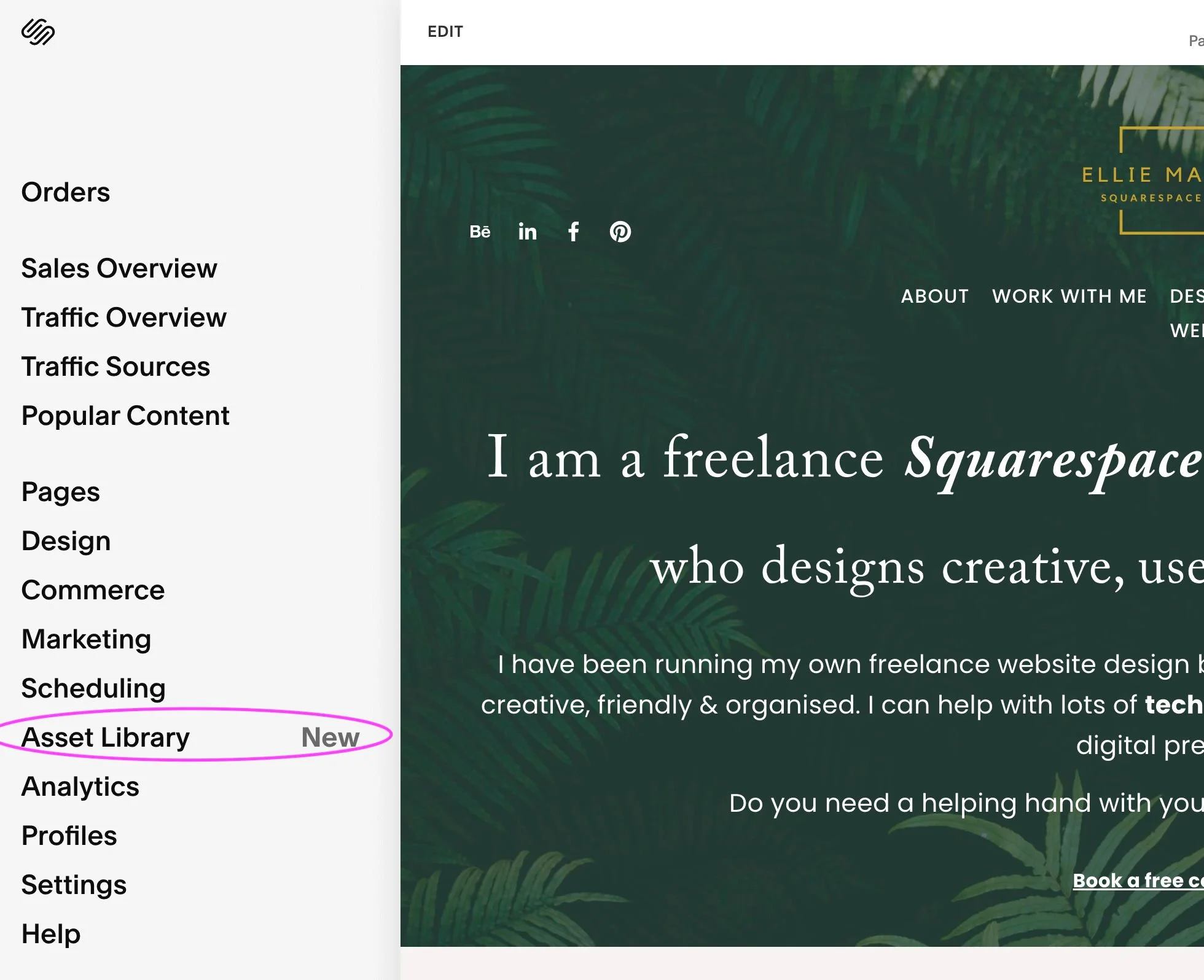
Task: Open the Help section
Action: tap(50, 933)
